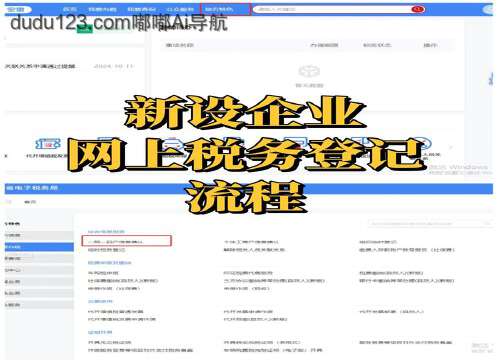Click the white region pill at top left
The image size is (500, 360).
[18, 9]
